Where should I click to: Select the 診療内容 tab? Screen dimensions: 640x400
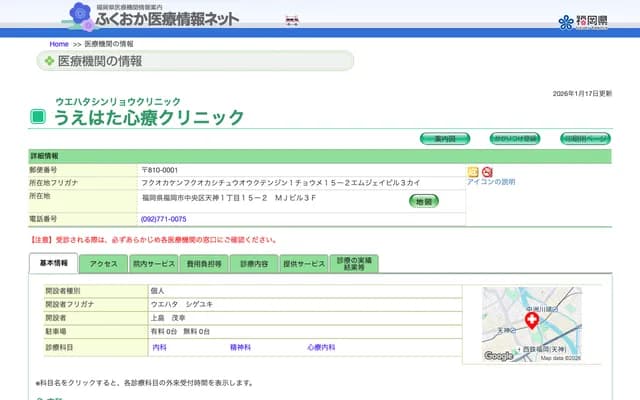tap(254, 264)
